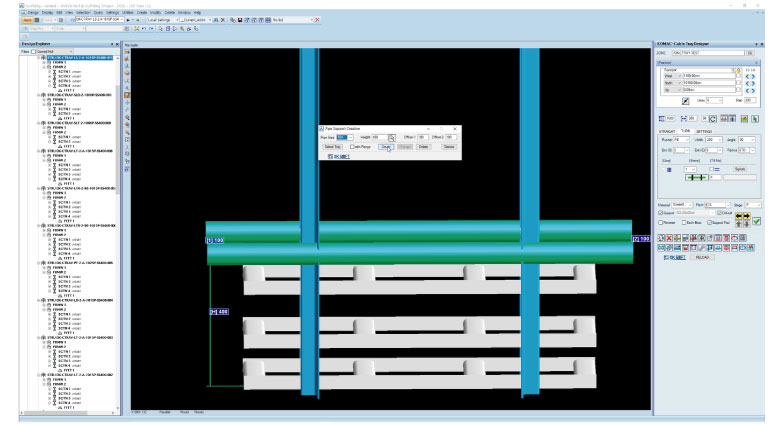Click the red X icon beside the list dropdown
The height and width of the screenshot is (425, 784).
click(317, 20)
